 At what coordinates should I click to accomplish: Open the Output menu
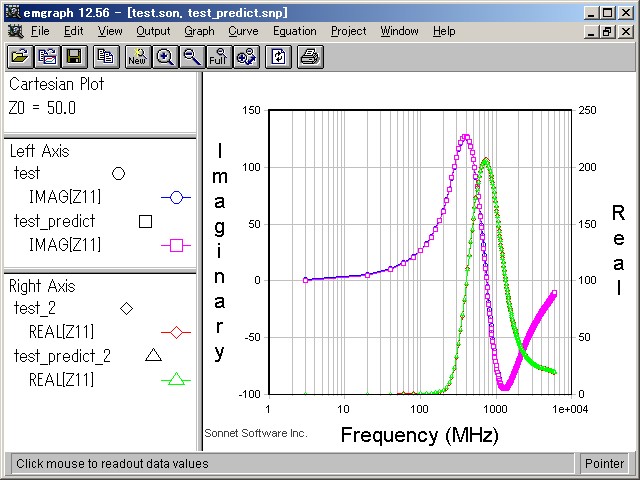(153, 31)
